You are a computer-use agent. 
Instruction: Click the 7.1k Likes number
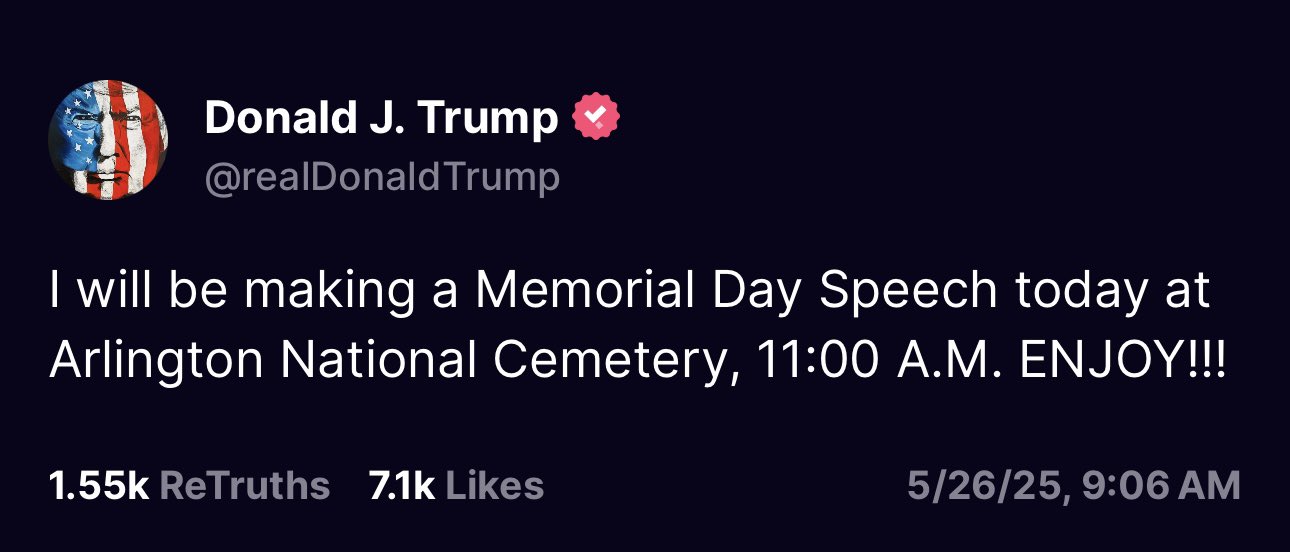coord(401,486)
